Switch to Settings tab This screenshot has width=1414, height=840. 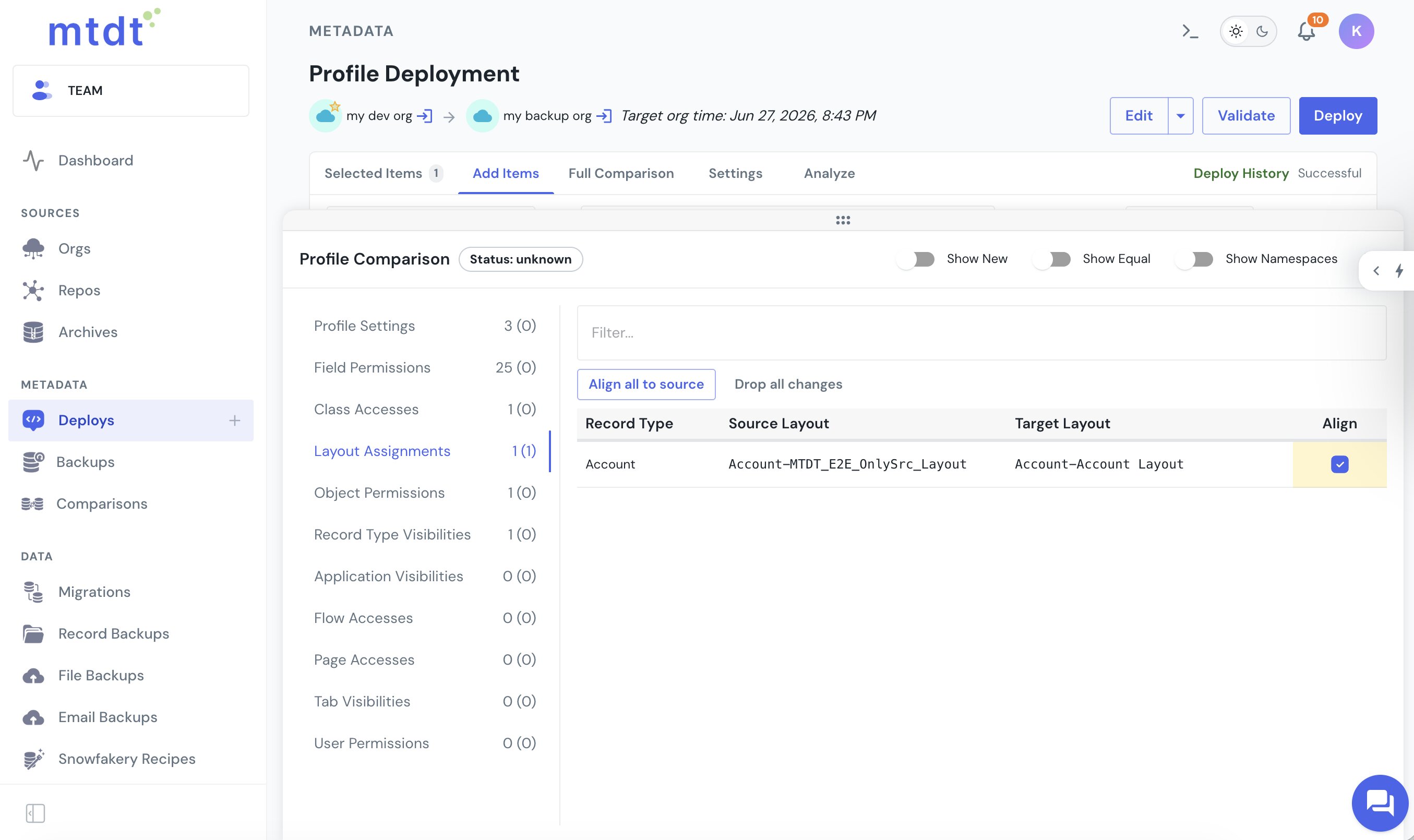(735, 173)
